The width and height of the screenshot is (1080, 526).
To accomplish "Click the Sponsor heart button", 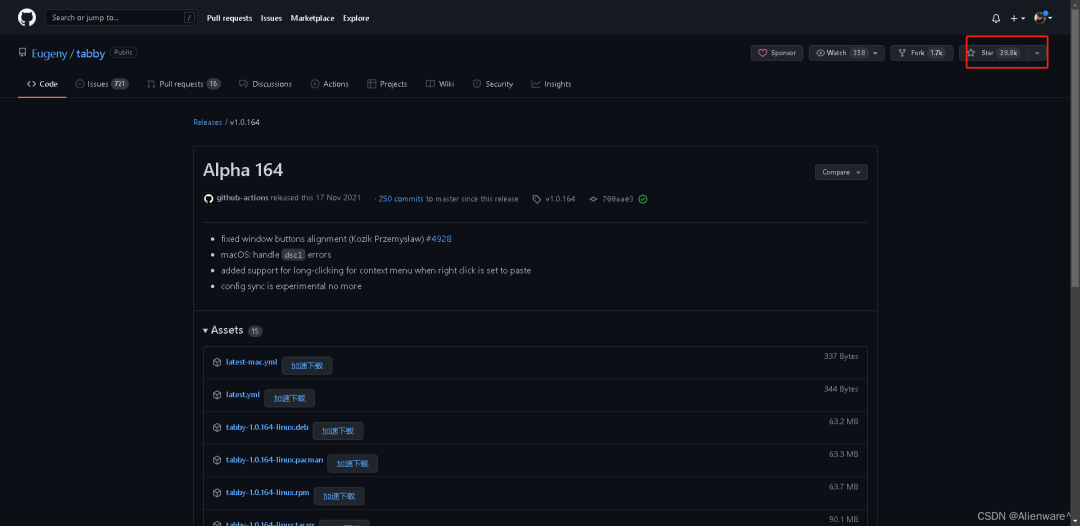I will [x=777, y=53].
